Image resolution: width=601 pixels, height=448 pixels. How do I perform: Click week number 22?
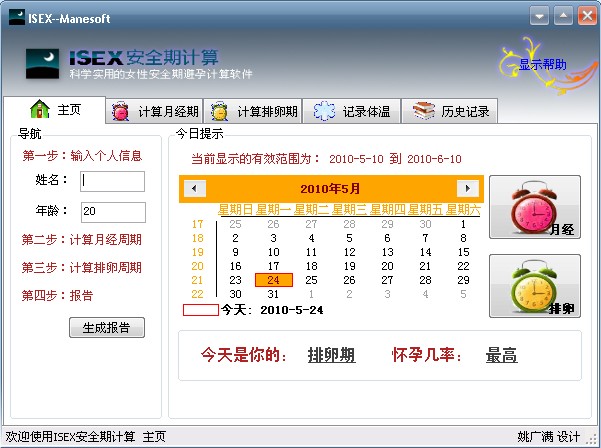click(x=197, y=294)
